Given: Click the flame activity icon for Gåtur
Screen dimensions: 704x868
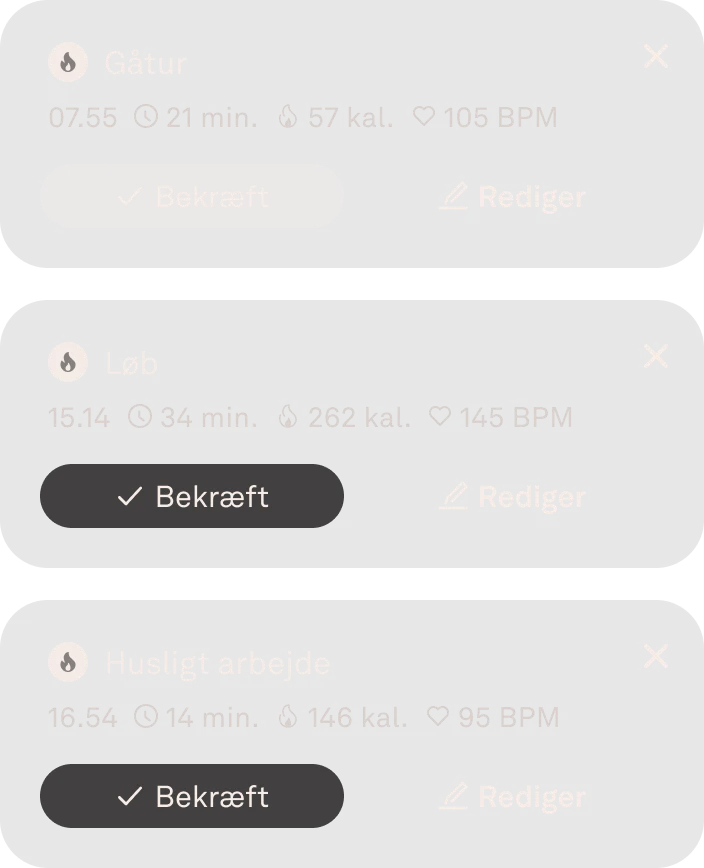Looking at the screenshot, I should [67, 62].
